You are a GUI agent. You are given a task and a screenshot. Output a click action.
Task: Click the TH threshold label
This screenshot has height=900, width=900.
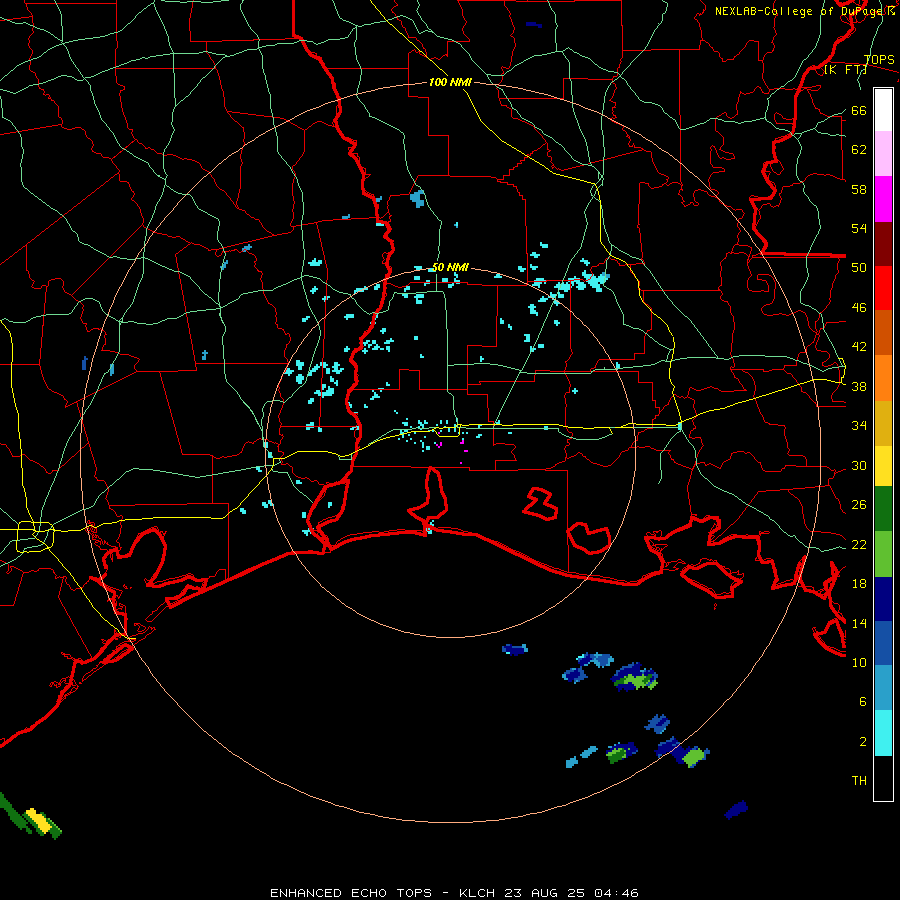click(x=859, y=781)
